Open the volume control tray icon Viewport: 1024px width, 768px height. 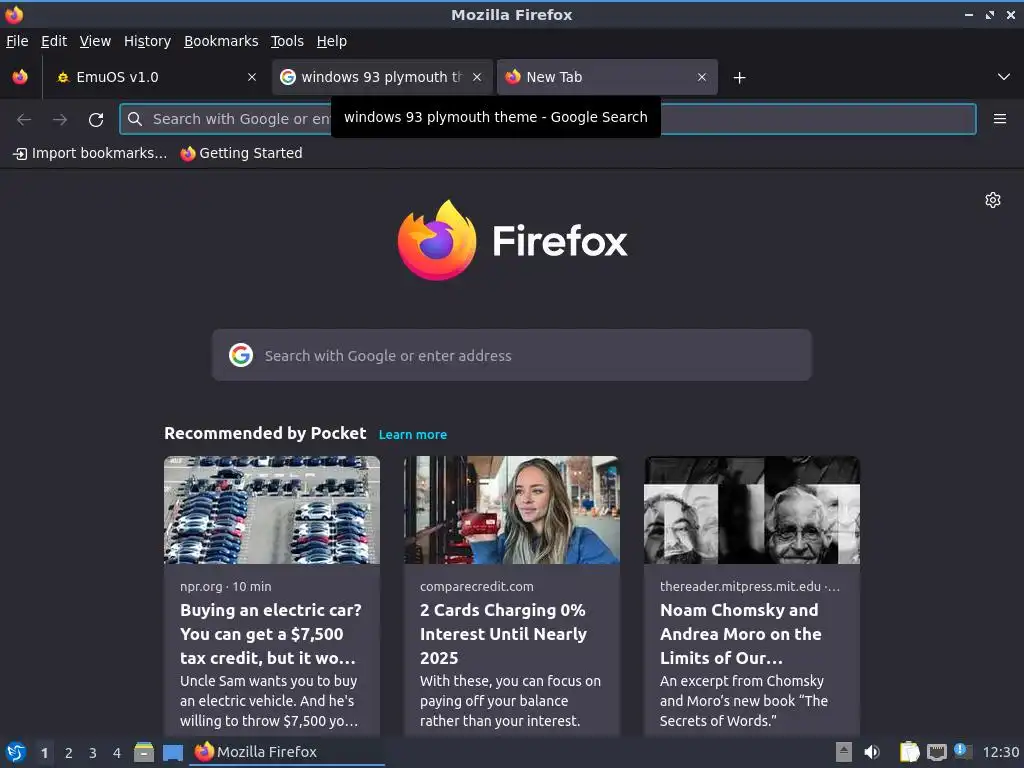coord(872,752)
